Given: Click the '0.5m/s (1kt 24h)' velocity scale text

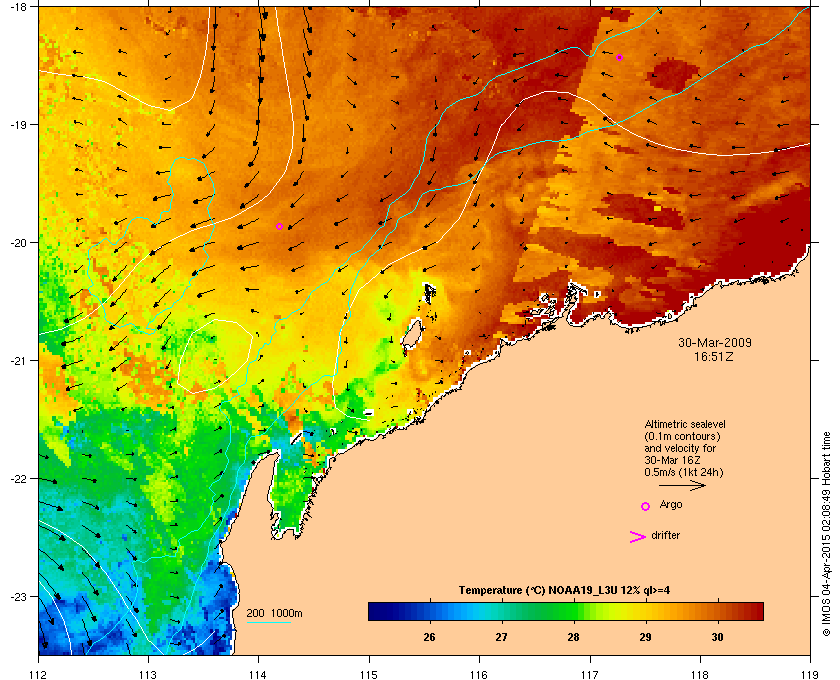Looking at the screenshot, I should (x=684, y=473).
